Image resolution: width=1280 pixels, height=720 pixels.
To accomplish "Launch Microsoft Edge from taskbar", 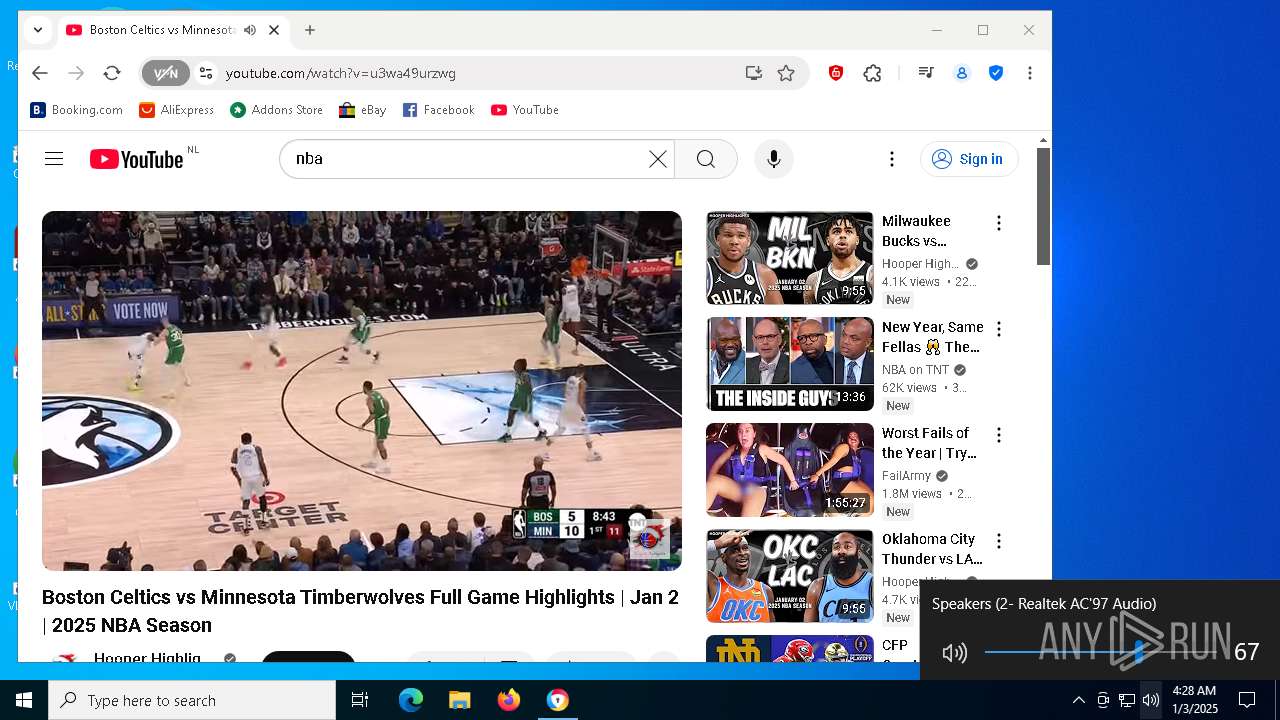I will (x=411, y=700).
